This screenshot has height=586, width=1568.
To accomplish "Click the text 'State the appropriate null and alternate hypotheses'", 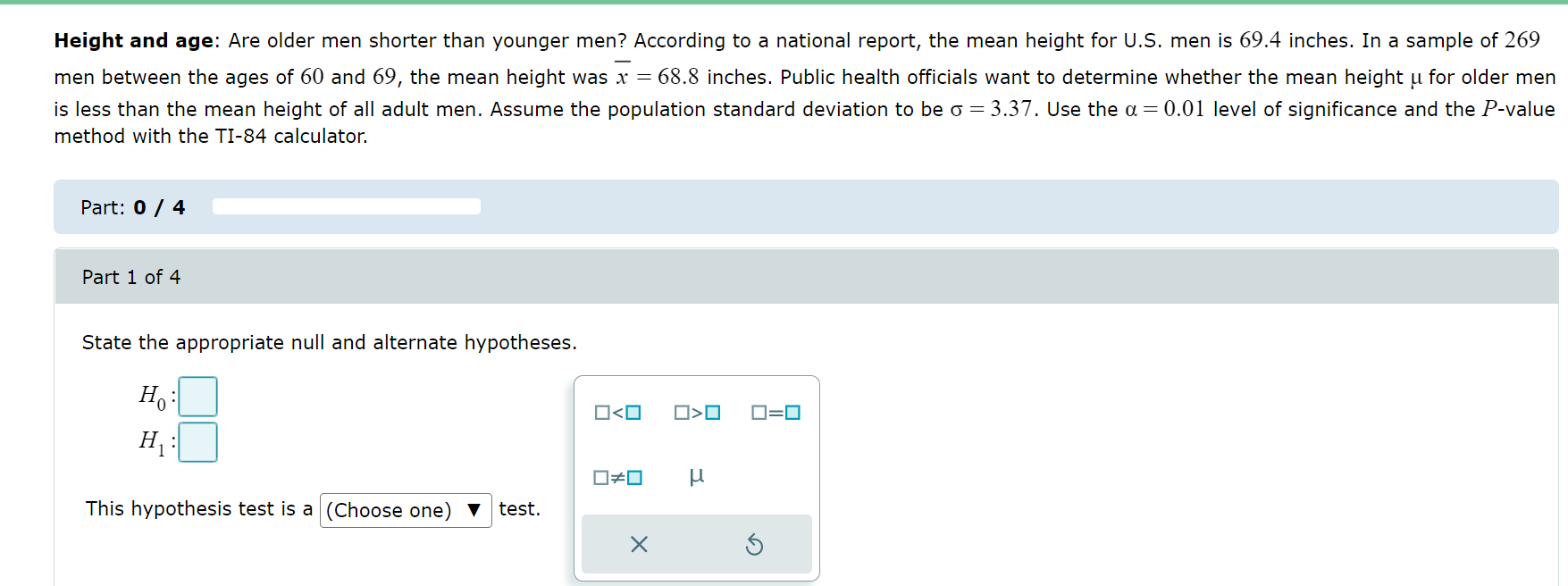I will [x=330, y=342].
